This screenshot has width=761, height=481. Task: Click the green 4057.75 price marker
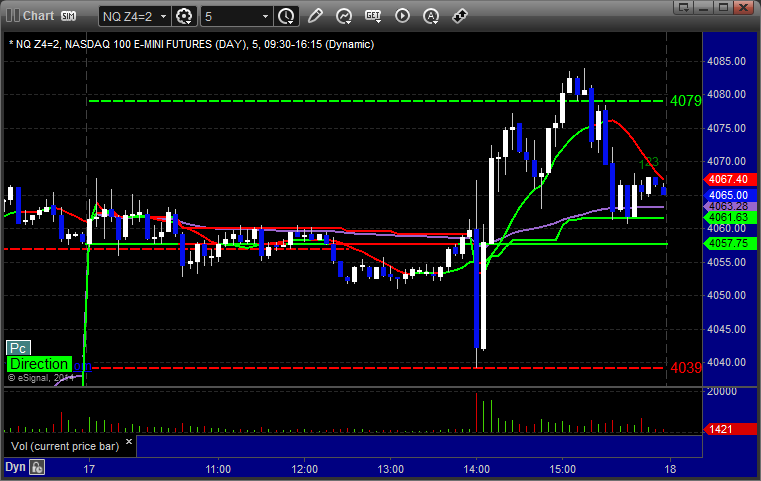point(729,243)
